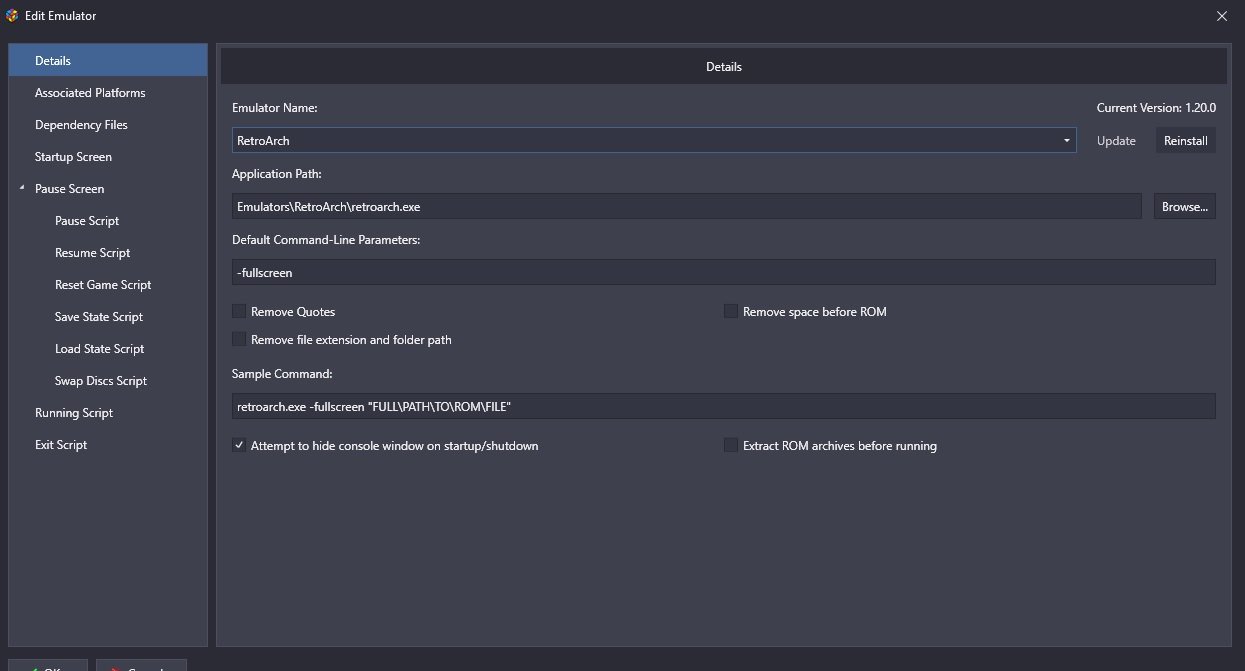The image size is (1245, 671).
Task: Click the Reinstall button
Action: [1186, 141]
